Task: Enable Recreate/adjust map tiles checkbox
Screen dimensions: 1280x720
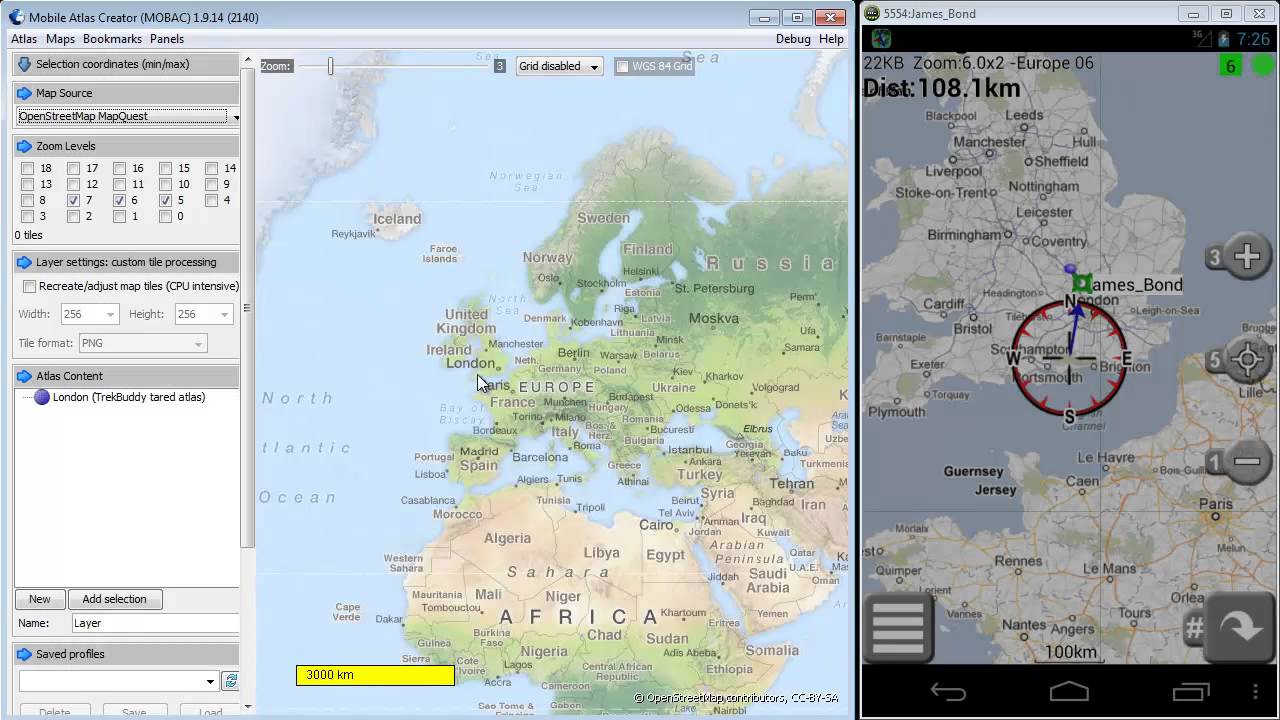Action: click(x=30, y=286)
